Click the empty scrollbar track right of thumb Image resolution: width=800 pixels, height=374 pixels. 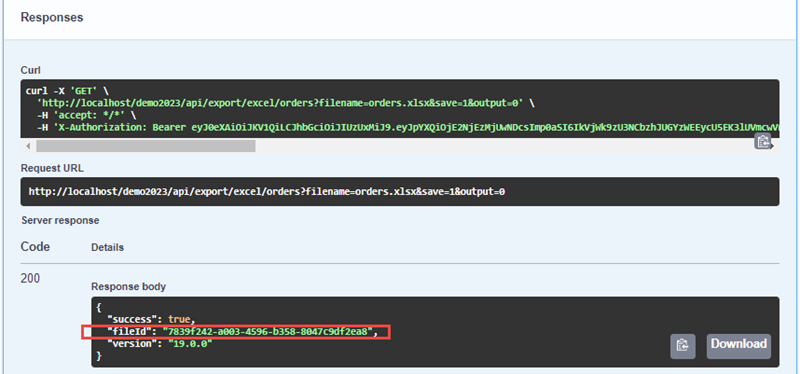click(x=503, y=146)
